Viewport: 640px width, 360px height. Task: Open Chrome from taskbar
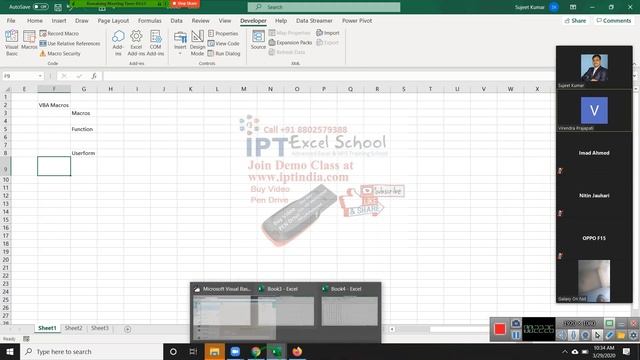256,351
